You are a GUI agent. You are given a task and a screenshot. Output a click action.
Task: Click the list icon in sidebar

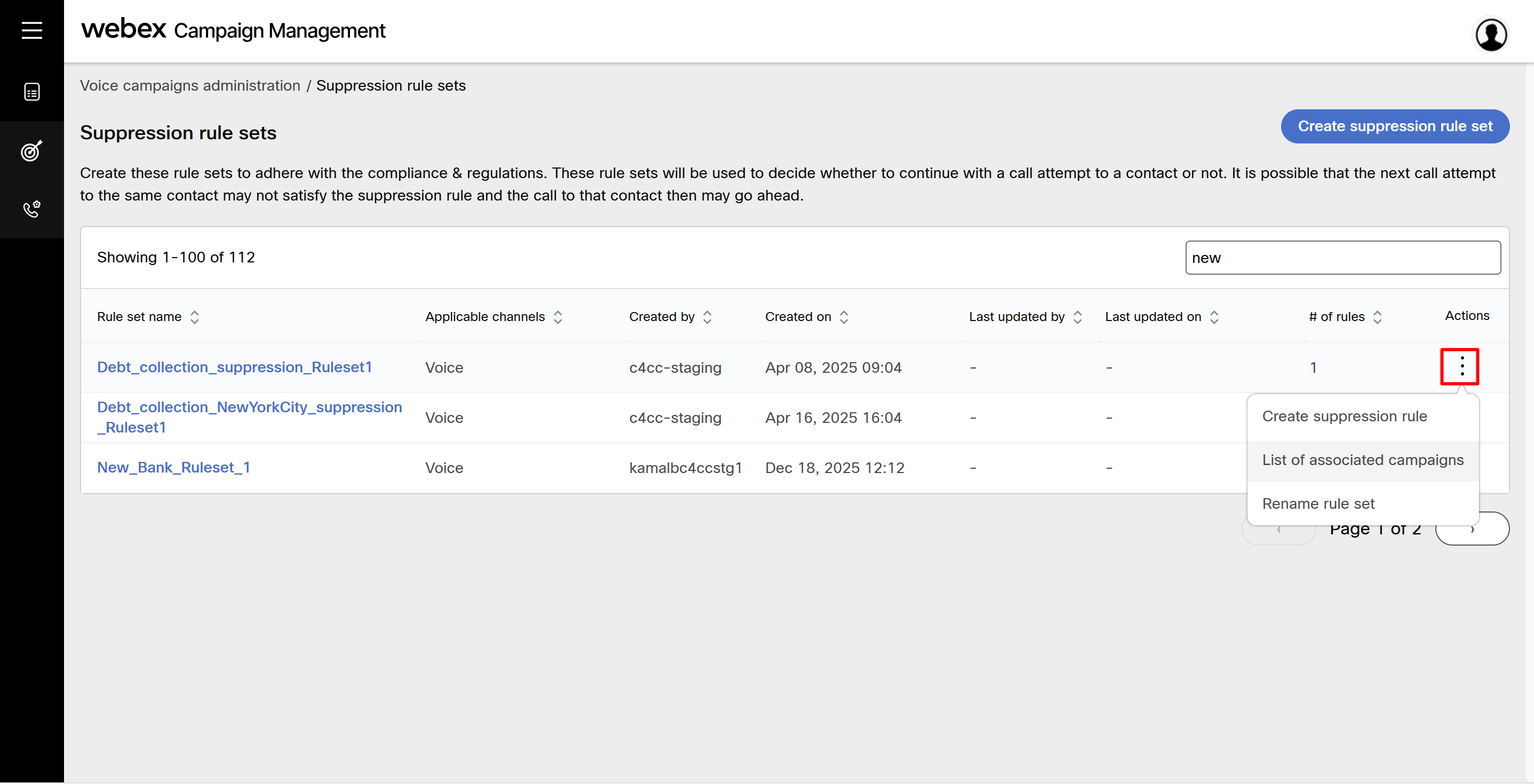(31, 92)
